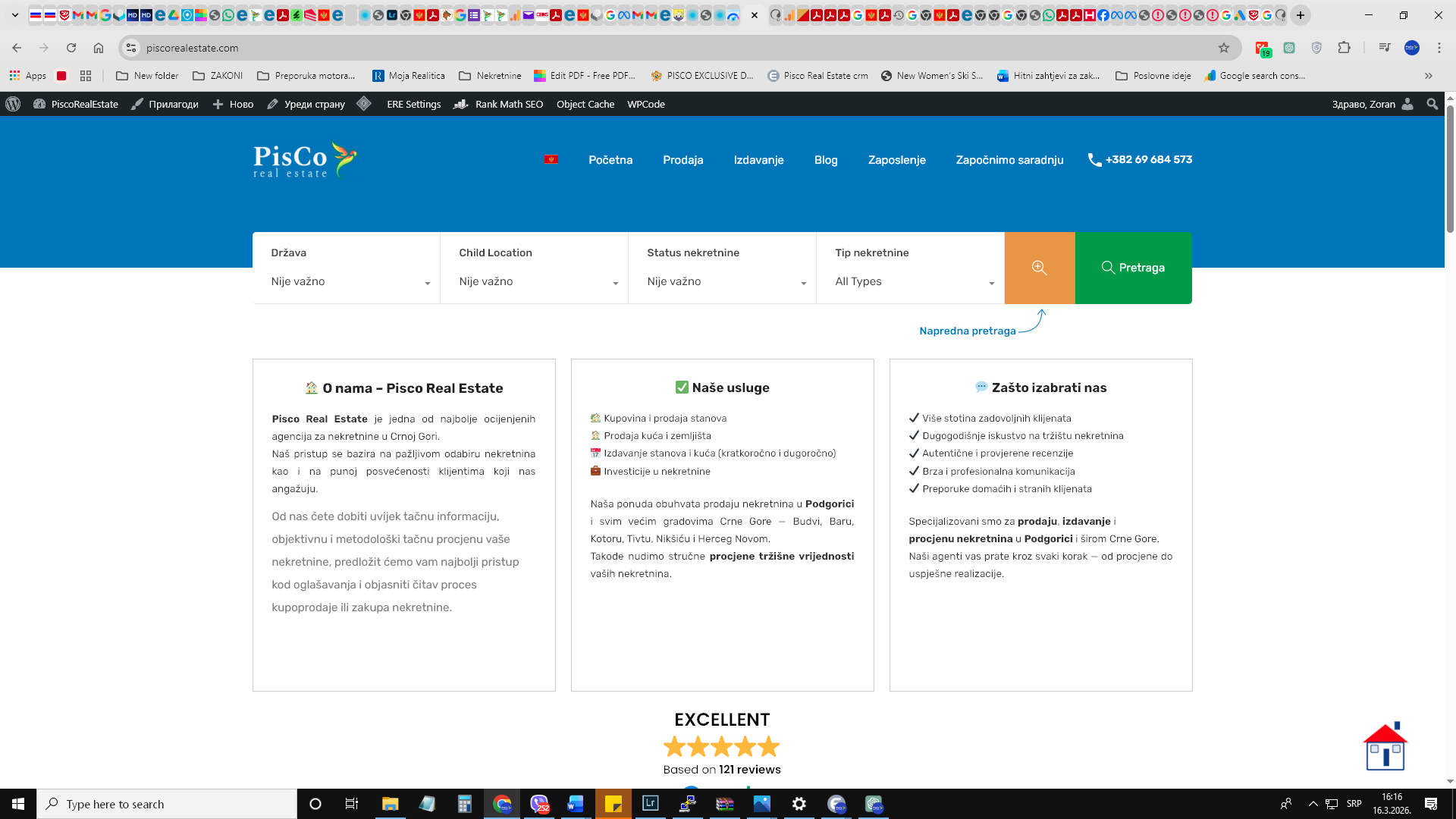Open Tip nekretnine All Types dropdown
The height and width of the screenshot is (819, 1456).
[911, 281]
